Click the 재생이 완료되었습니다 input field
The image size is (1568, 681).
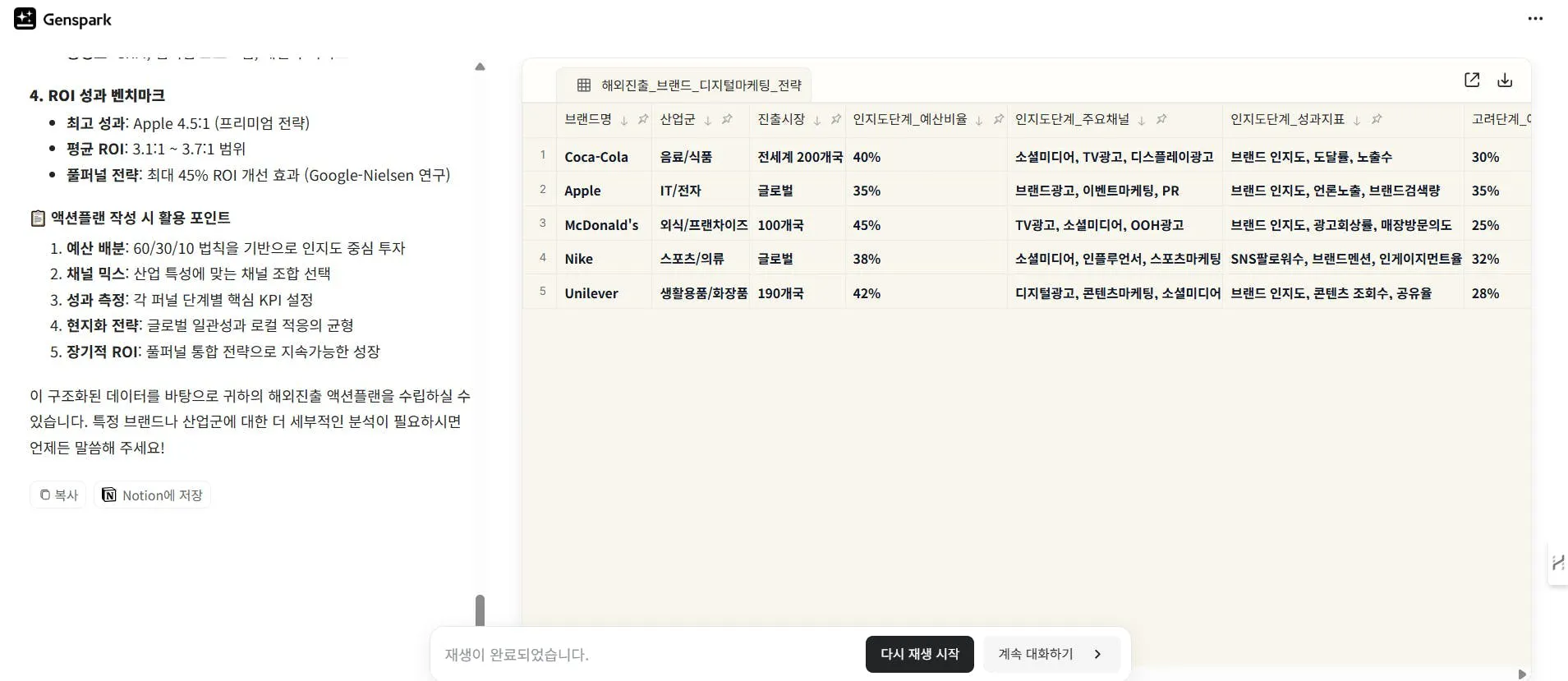tap(647, 655)
